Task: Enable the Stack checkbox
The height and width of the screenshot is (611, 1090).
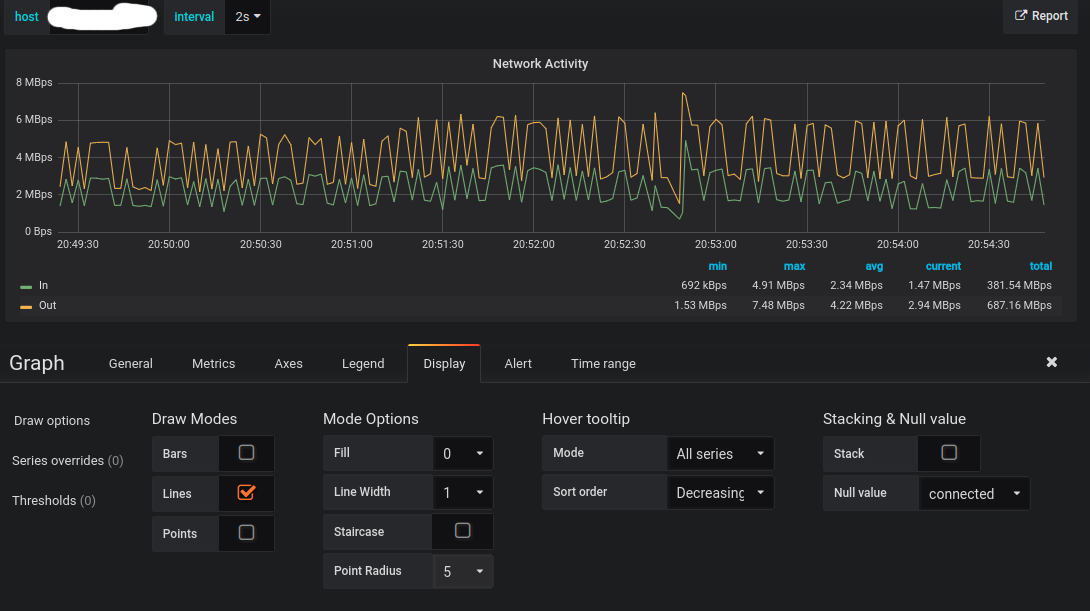Action: [x=949, y=453]
